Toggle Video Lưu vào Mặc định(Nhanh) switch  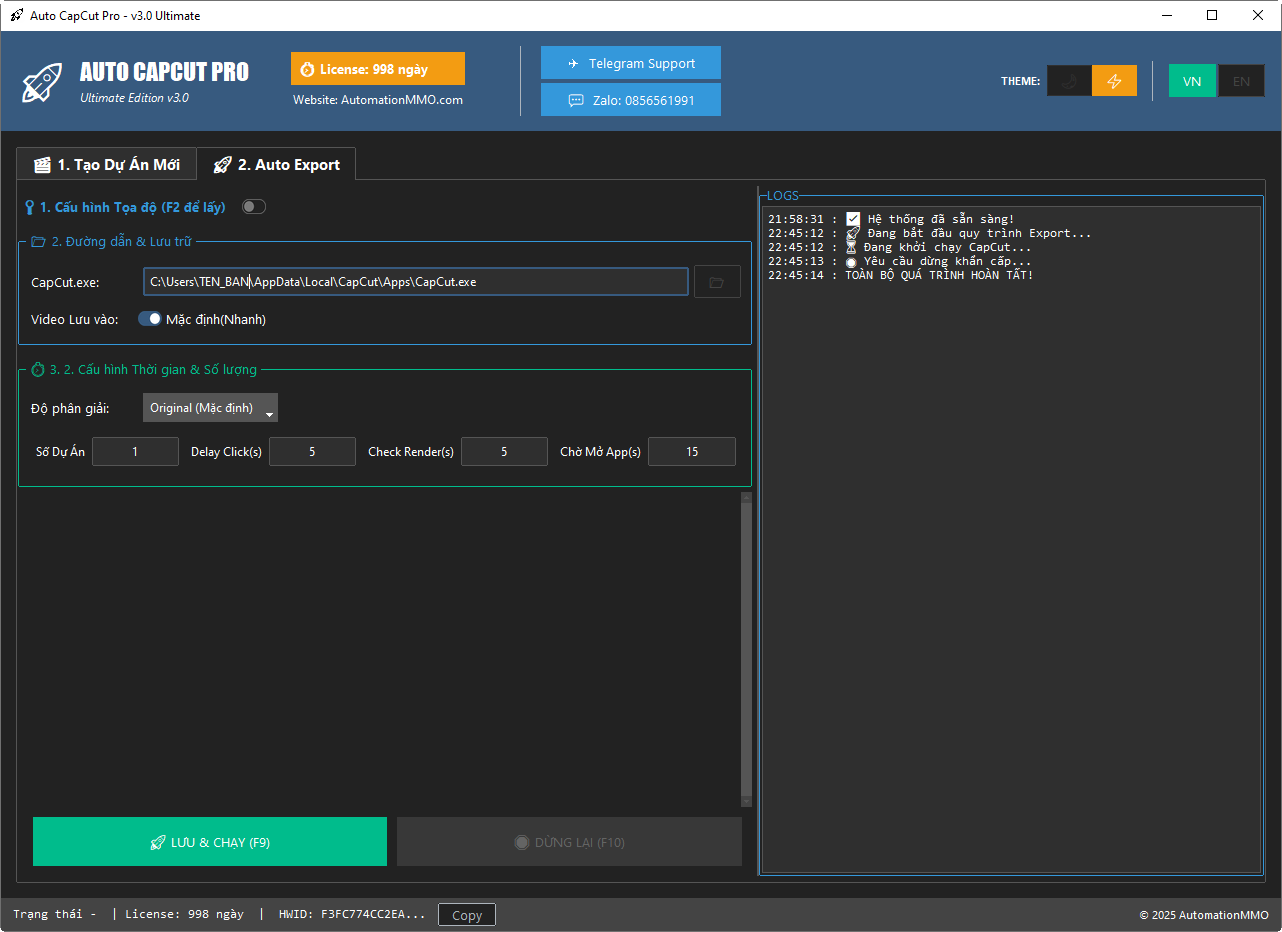pyautogui.click(x=150, y=319)
